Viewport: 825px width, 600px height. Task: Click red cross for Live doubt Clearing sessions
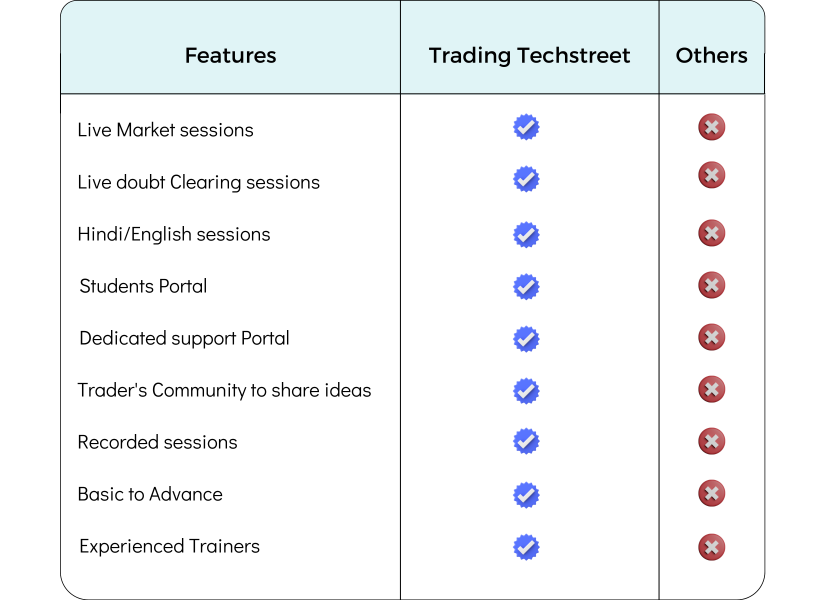tap(711, 175)
